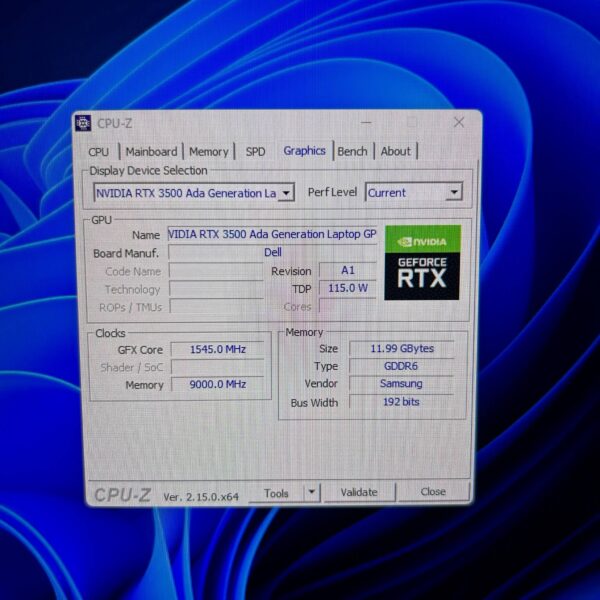This screenshot has width=600, height=600.
Task: Click the empty Code Name field
Action: [x=216, y=271]
